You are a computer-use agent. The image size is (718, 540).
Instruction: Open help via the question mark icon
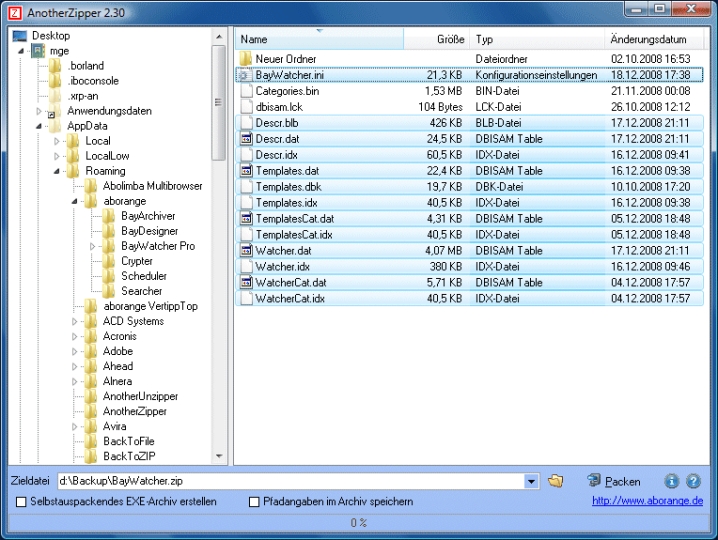click(693, 481)
